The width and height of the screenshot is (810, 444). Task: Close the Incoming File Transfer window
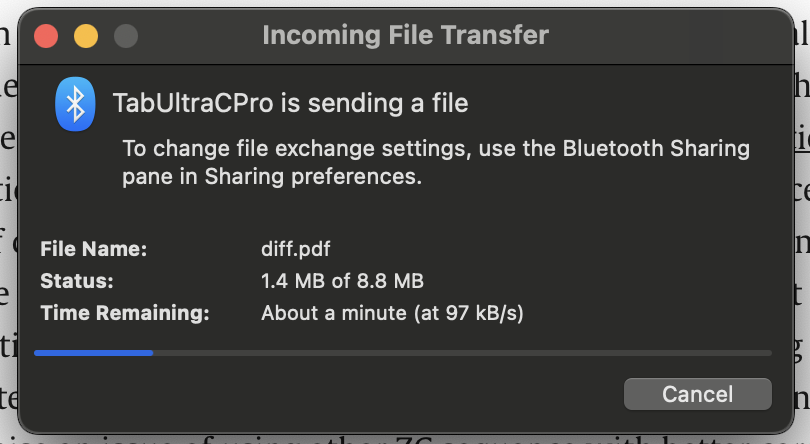click(x=46, y=37)
